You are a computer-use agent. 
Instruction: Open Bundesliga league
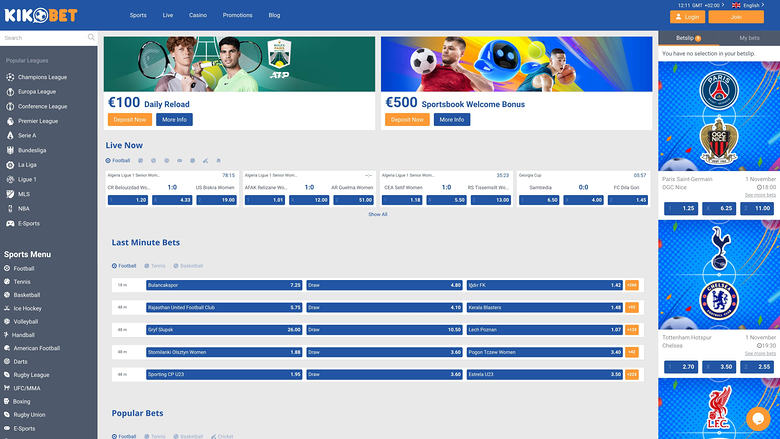click(32, 150)
